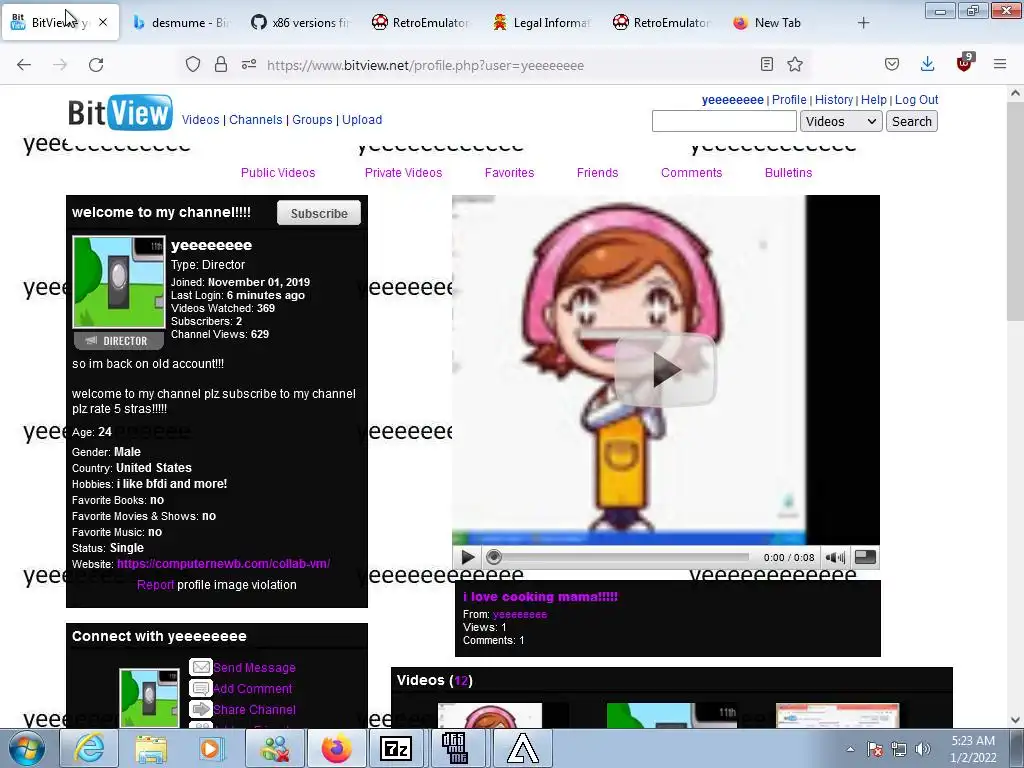Expand the Videos search type dropdown
Viewport: 1024px width, 768px height.
coord(841,121)
